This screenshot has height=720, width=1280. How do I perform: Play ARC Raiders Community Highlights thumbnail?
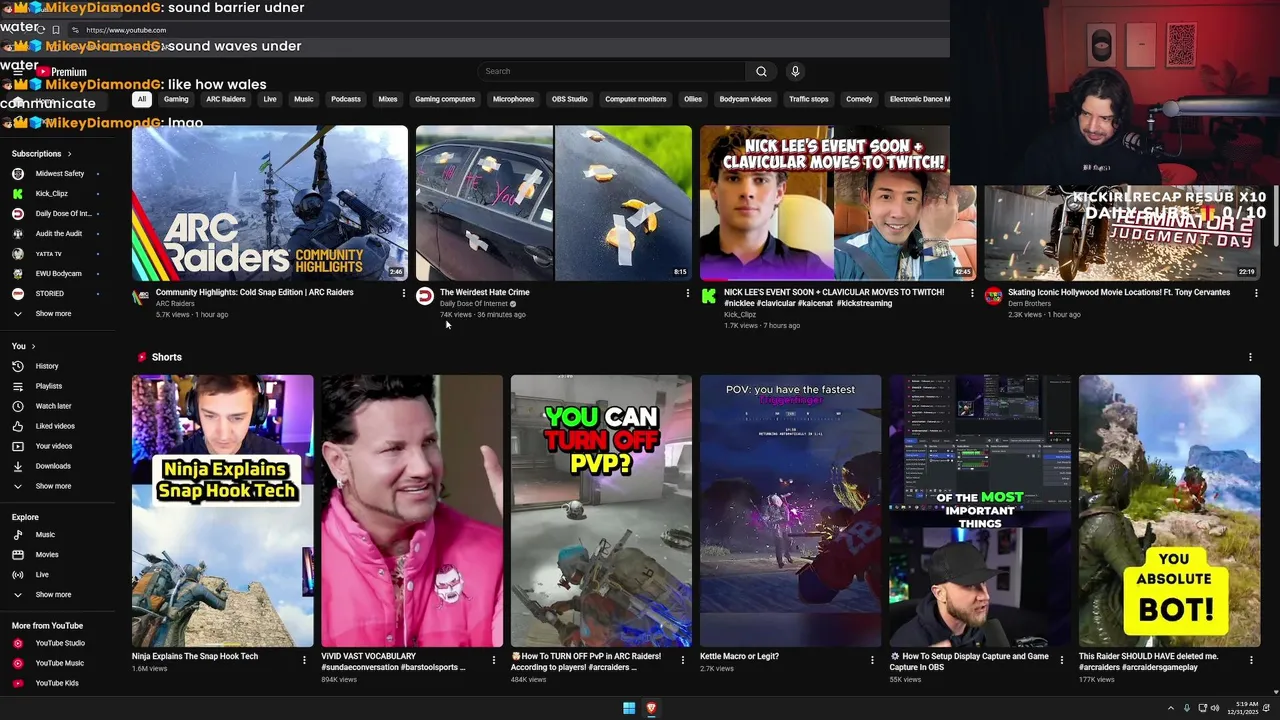(270, 203)
